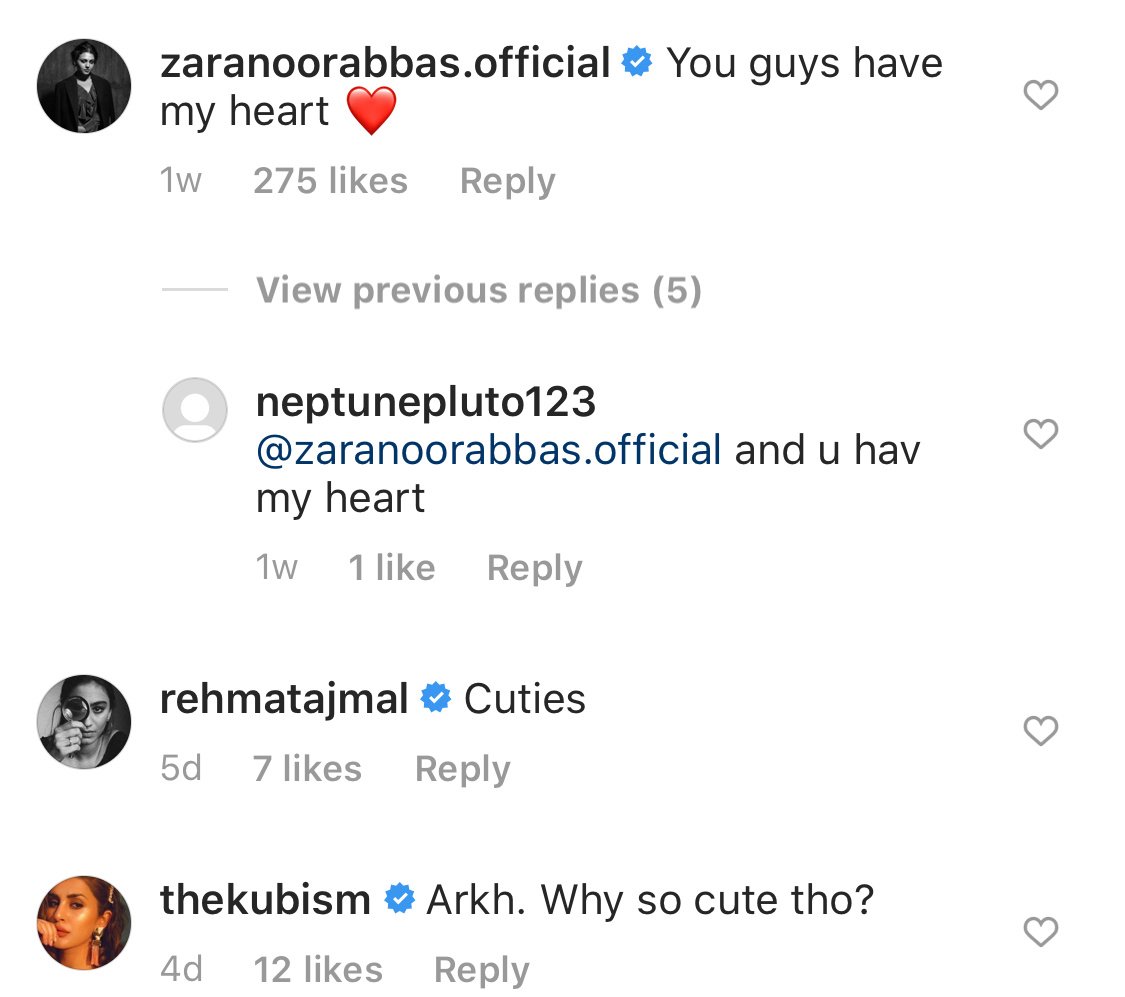Open neptunepluto123 username link
Viewport: 1125px width, 997px height.
point(426,402)
